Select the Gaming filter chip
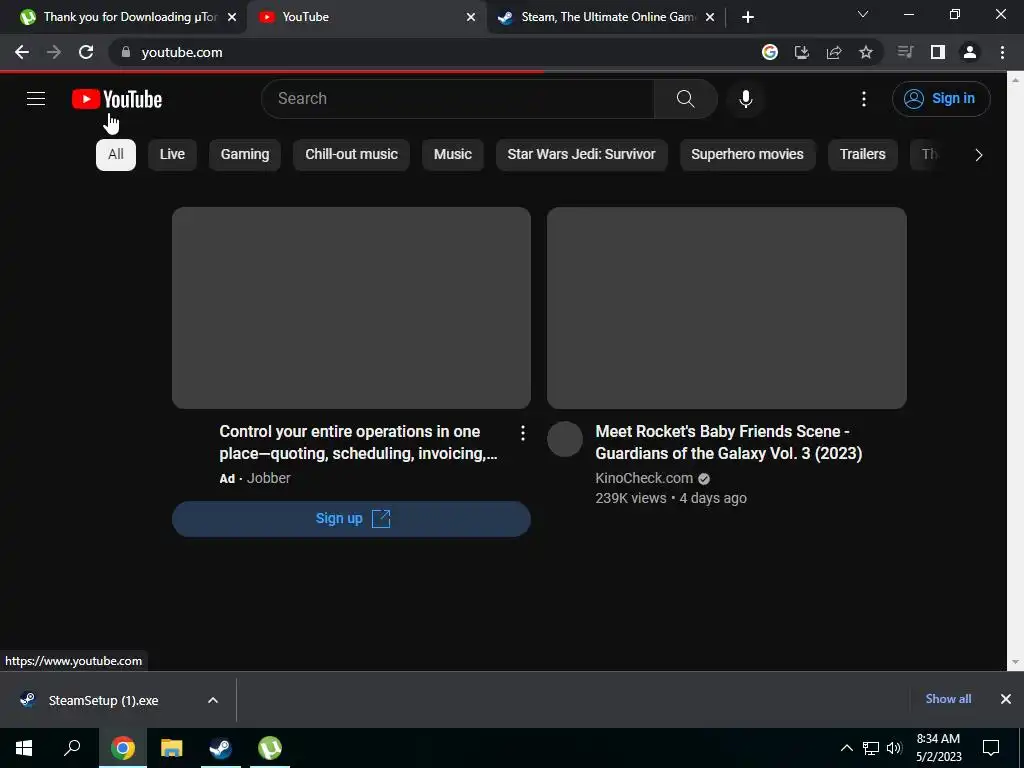The image size is (1024, 768). [245, 154]
